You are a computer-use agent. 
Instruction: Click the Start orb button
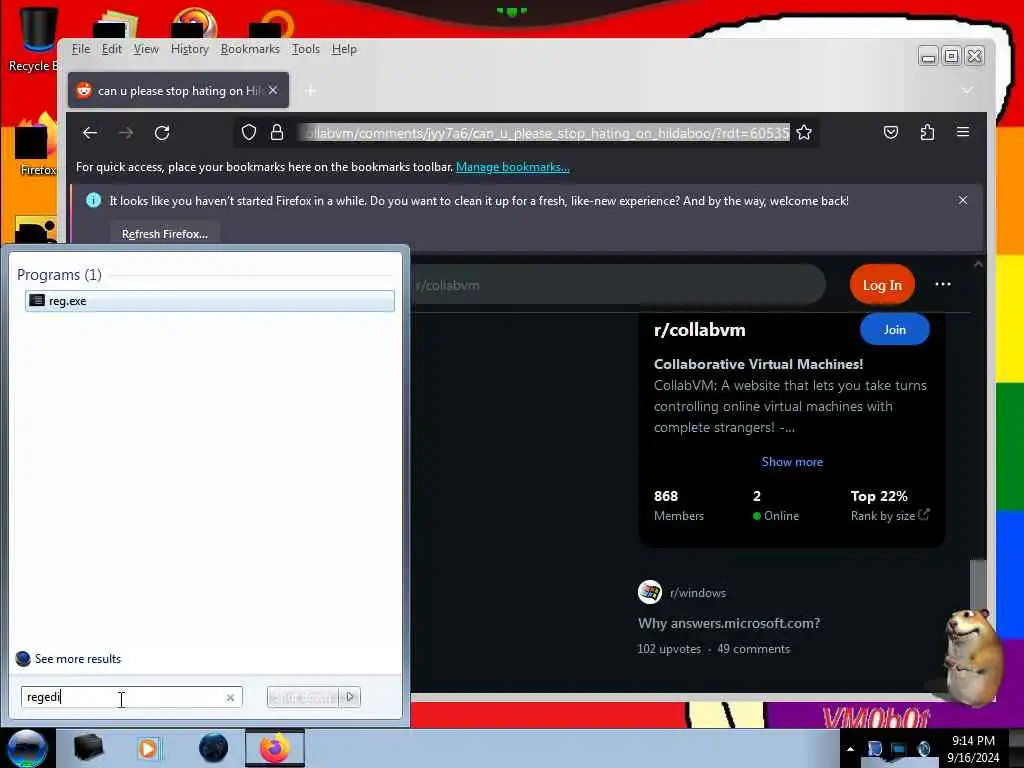coord(27,748)
